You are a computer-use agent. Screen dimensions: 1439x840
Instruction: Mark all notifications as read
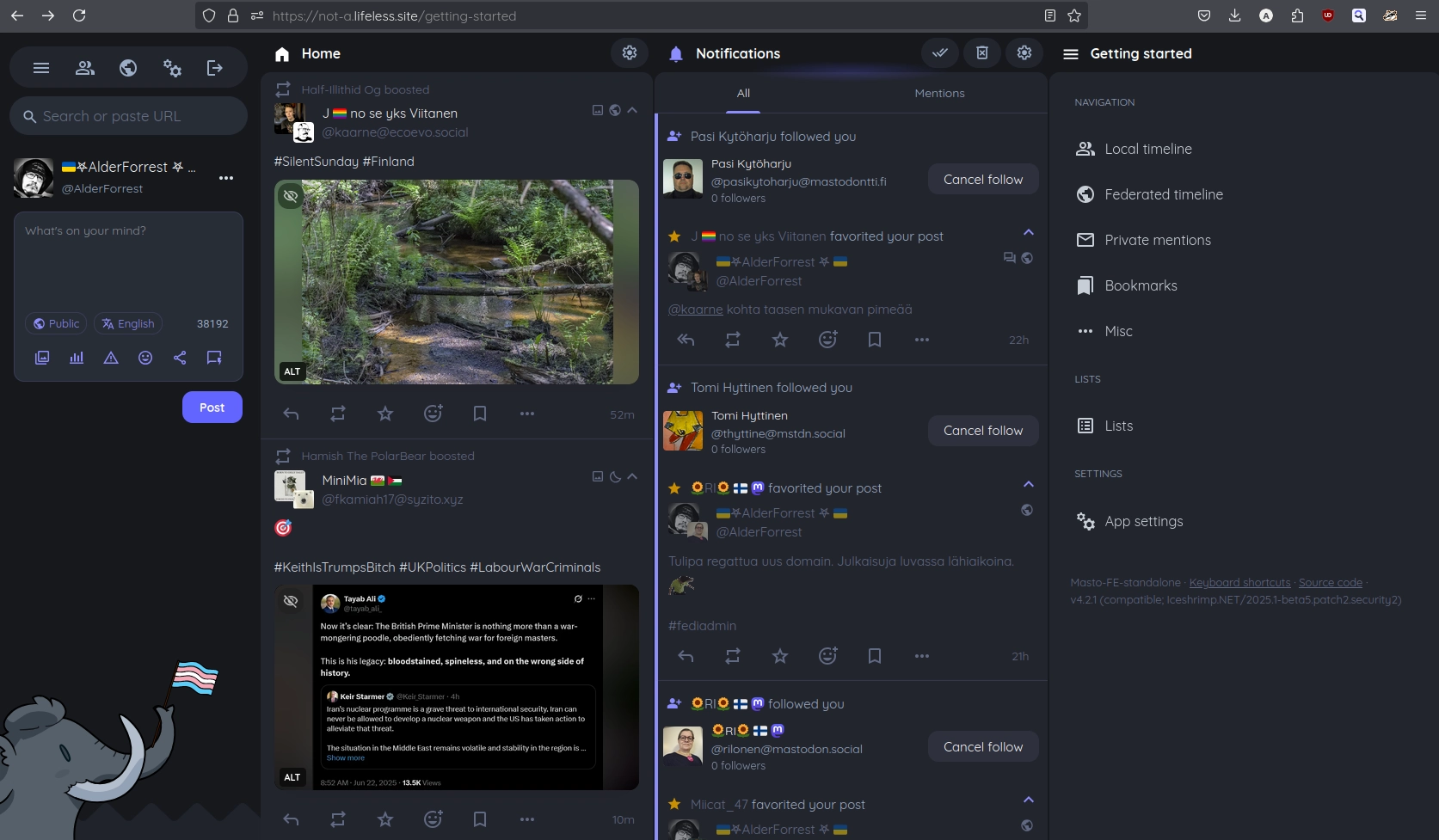[x=939, y=52]
